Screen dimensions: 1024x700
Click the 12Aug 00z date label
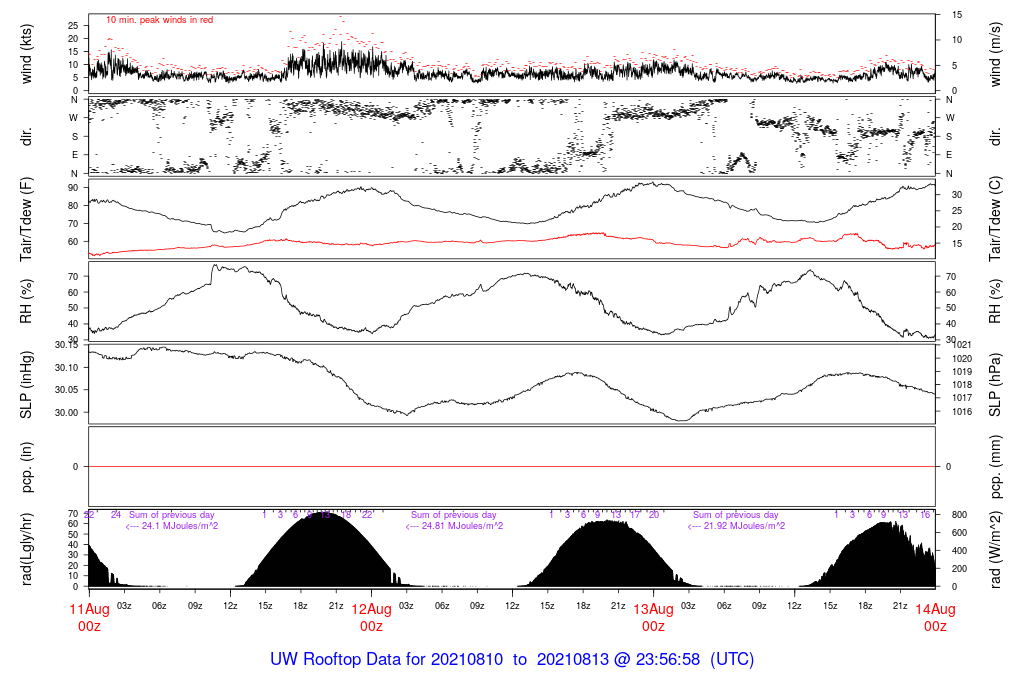tap(371, 617)
